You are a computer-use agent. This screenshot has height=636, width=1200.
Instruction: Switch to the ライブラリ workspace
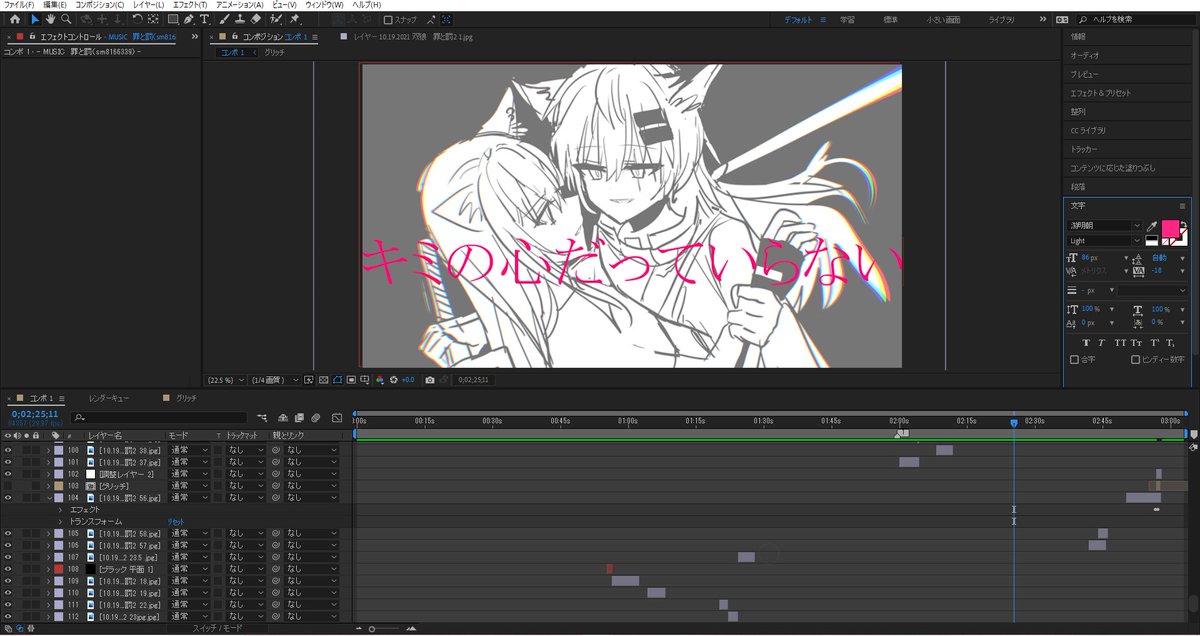point(1002,19)
